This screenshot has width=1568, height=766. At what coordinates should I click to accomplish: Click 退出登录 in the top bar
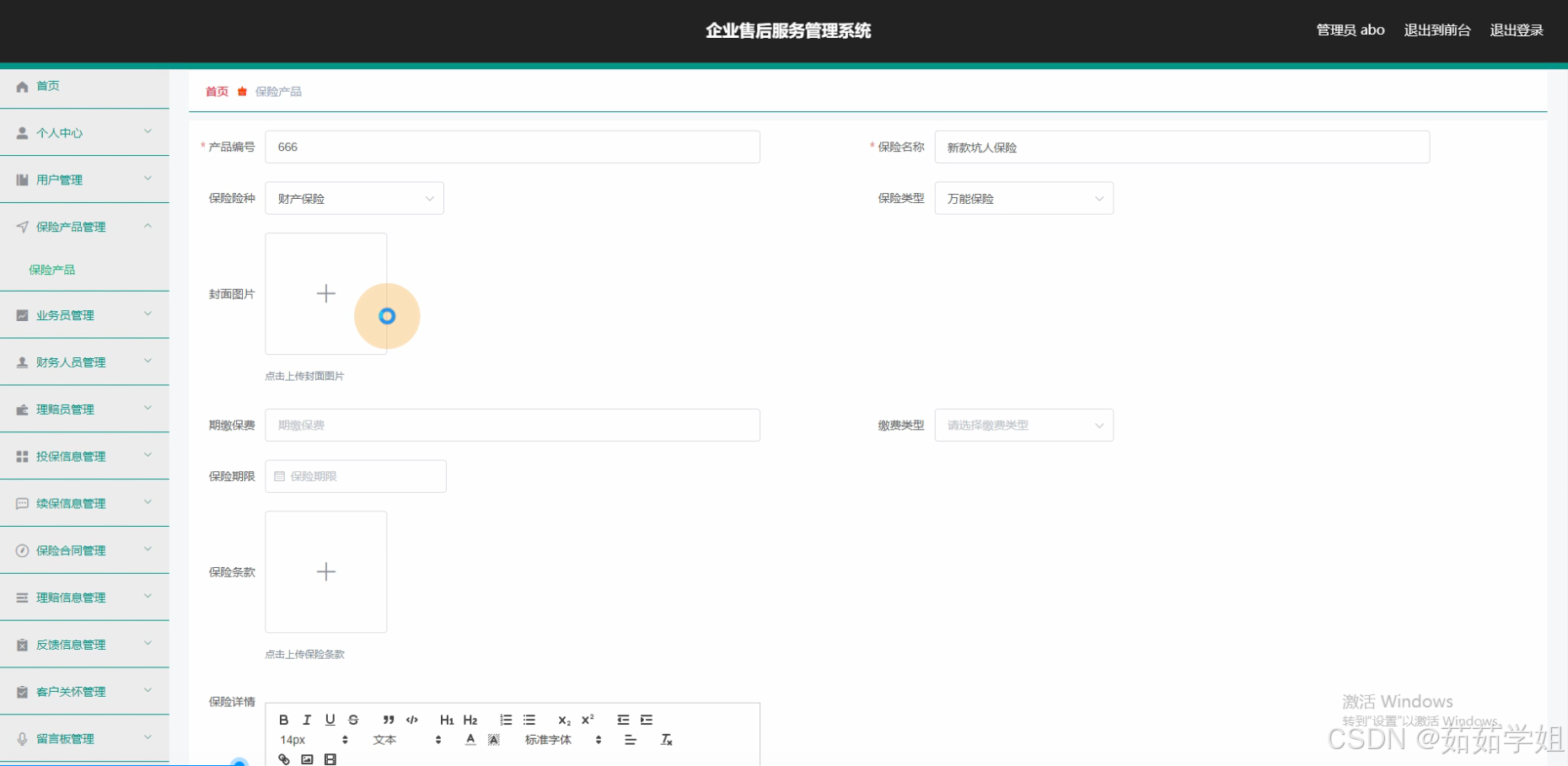[x=1516, y=29]
